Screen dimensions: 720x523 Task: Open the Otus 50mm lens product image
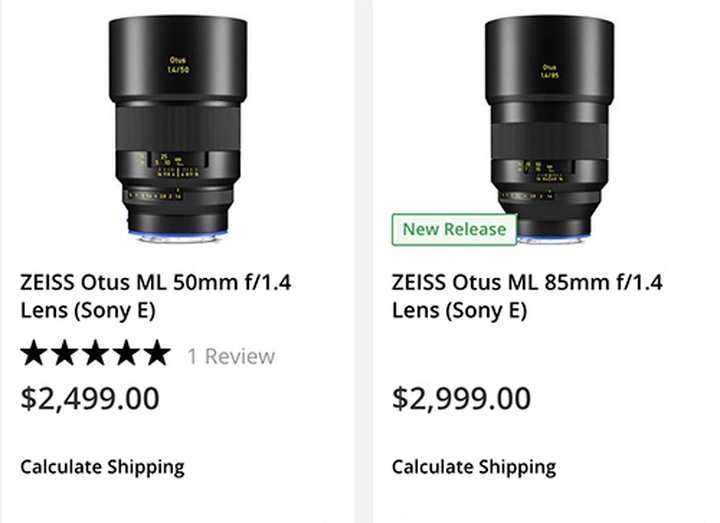pos(178,125)
